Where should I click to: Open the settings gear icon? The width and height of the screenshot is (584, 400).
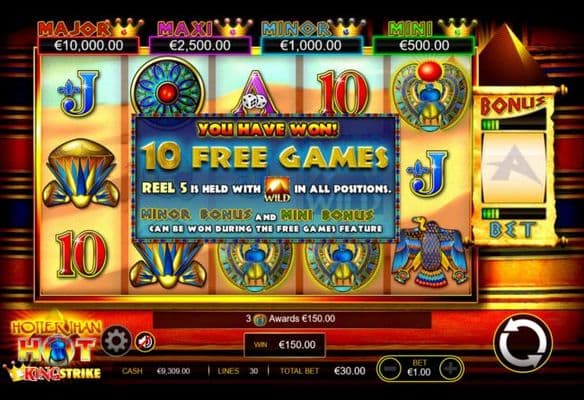[116, 341]
